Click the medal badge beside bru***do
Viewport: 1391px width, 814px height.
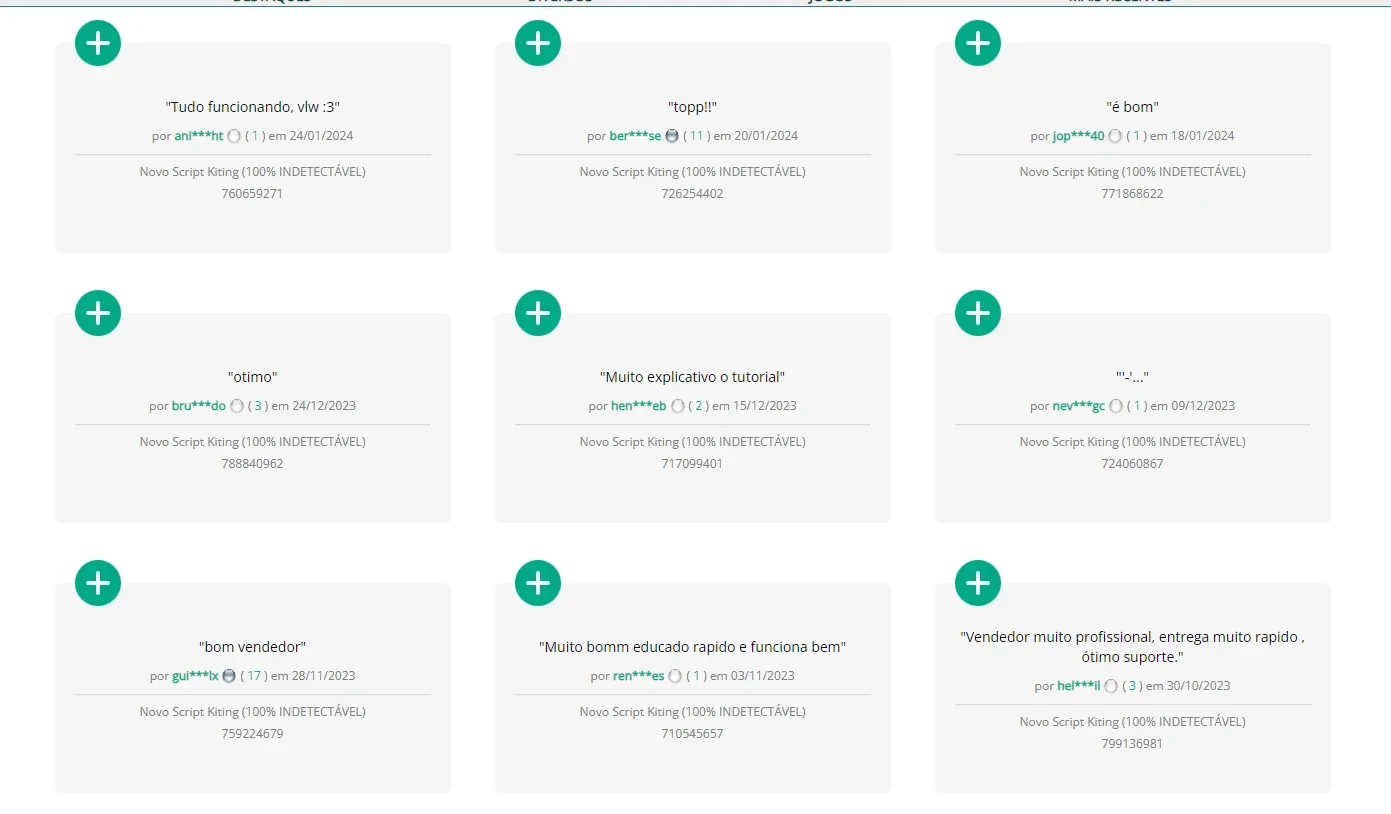(237, 406)
